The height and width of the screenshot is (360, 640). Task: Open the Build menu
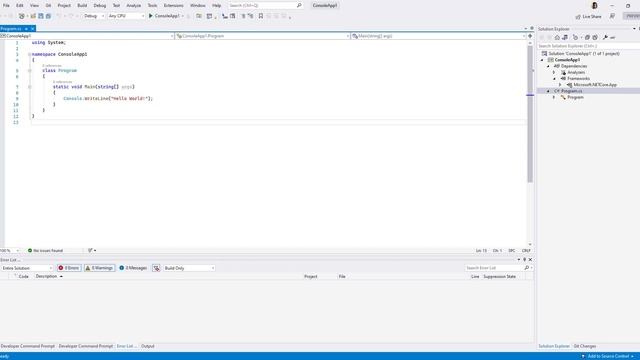82,6
